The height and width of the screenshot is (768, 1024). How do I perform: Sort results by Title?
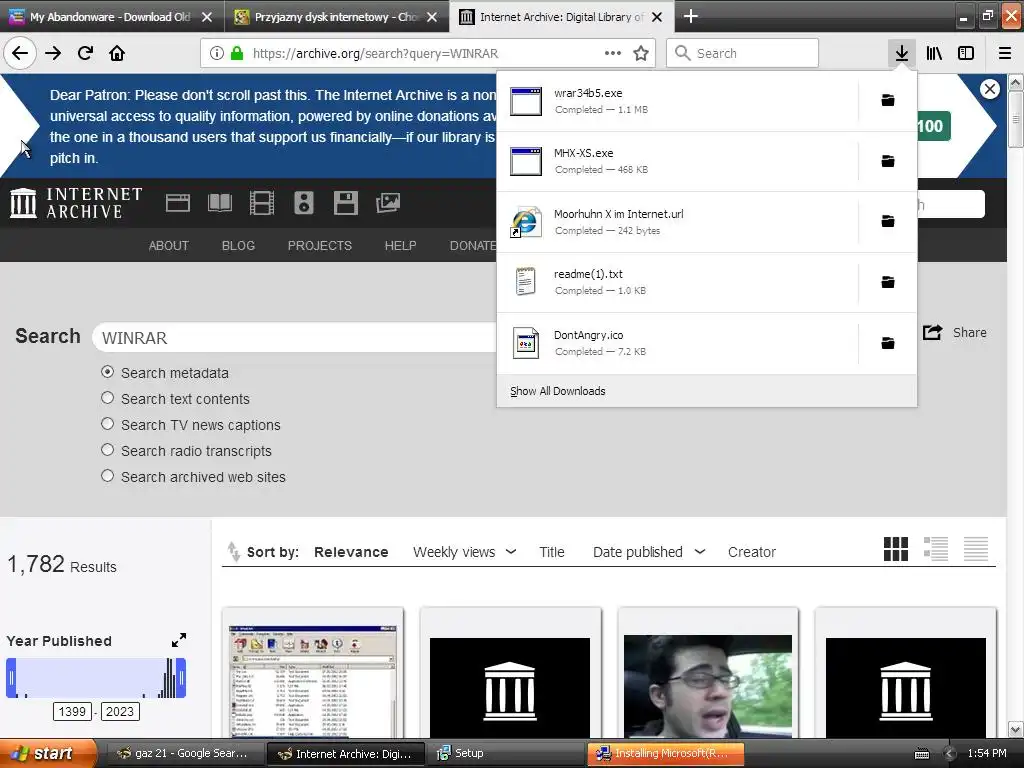(x=552, y=552)
